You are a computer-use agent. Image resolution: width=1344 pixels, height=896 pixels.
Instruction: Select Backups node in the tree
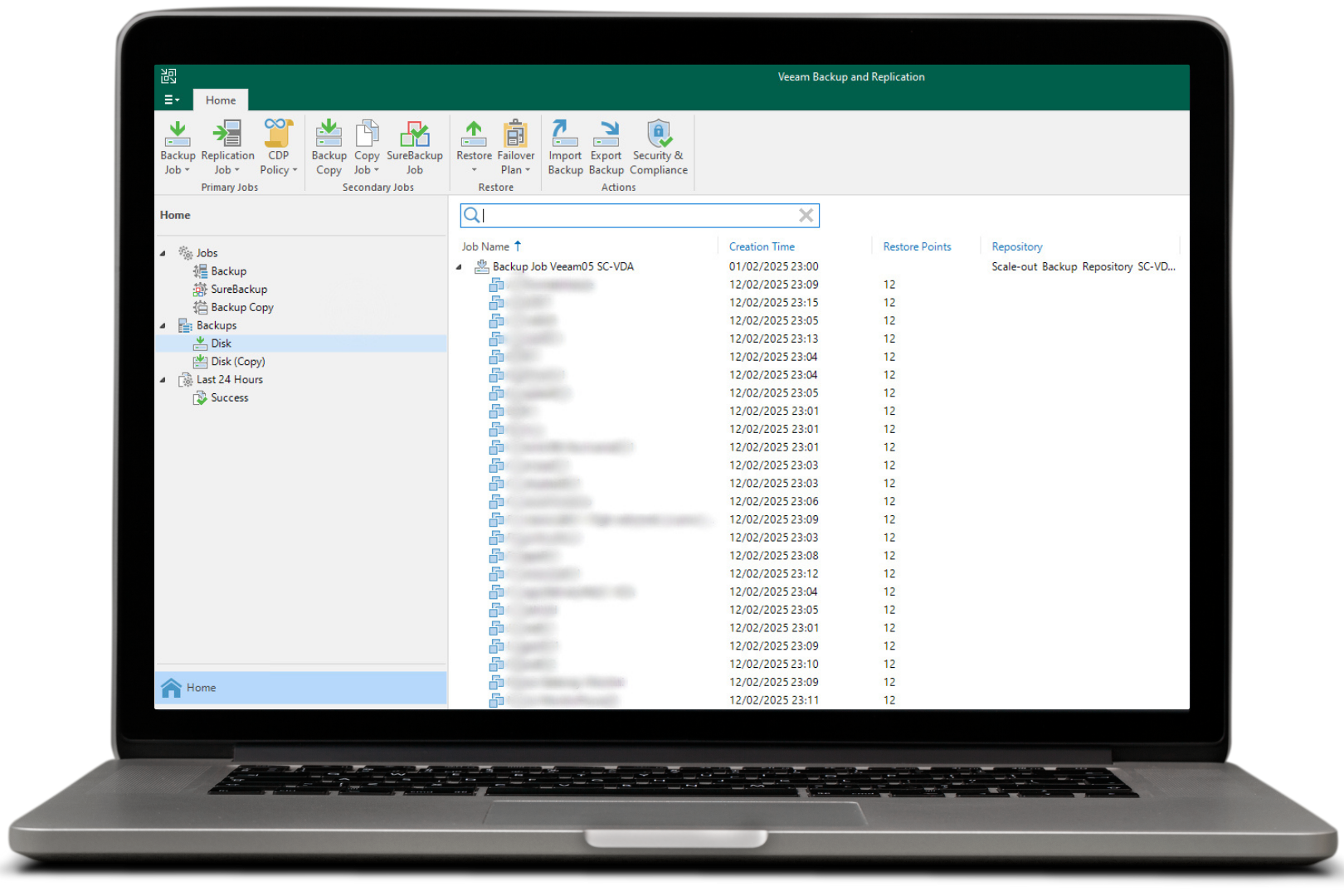[x=217, y=326]
